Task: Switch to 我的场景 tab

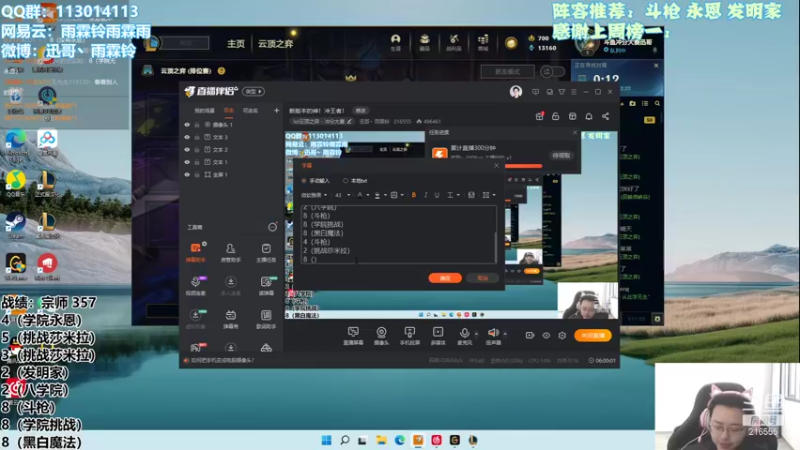Action: (x=204, y=110)
